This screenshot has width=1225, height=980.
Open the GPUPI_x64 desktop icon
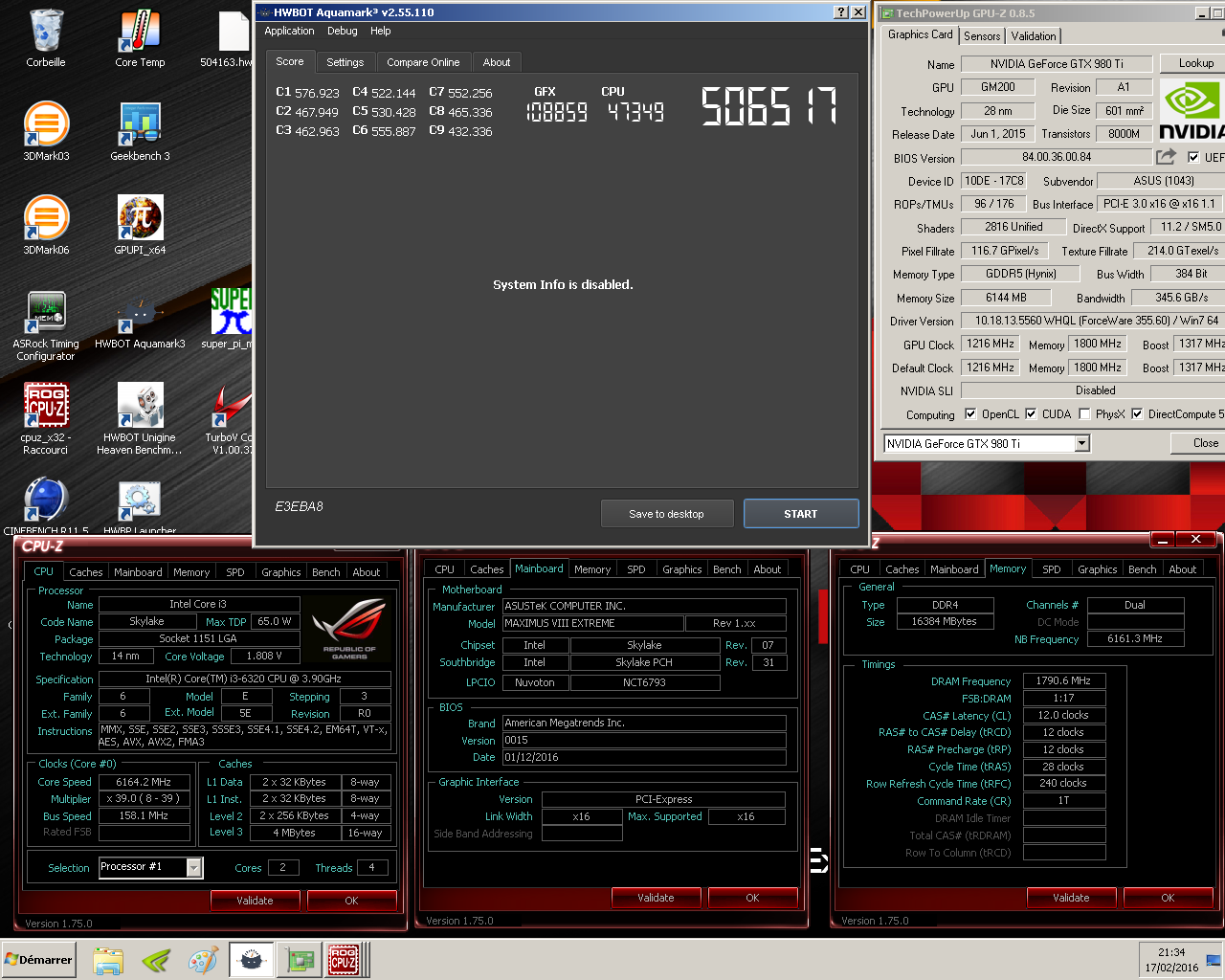(x=140, y=225)
